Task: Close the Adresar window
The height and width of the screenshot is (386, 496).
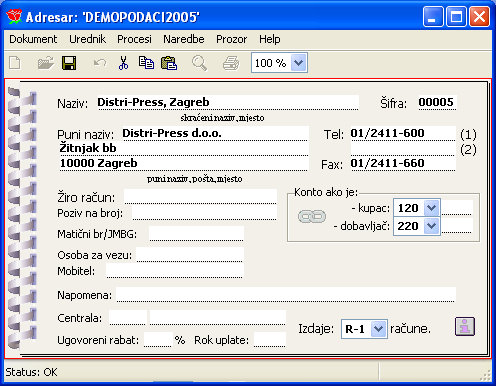Action: click(x=479, y=16)
